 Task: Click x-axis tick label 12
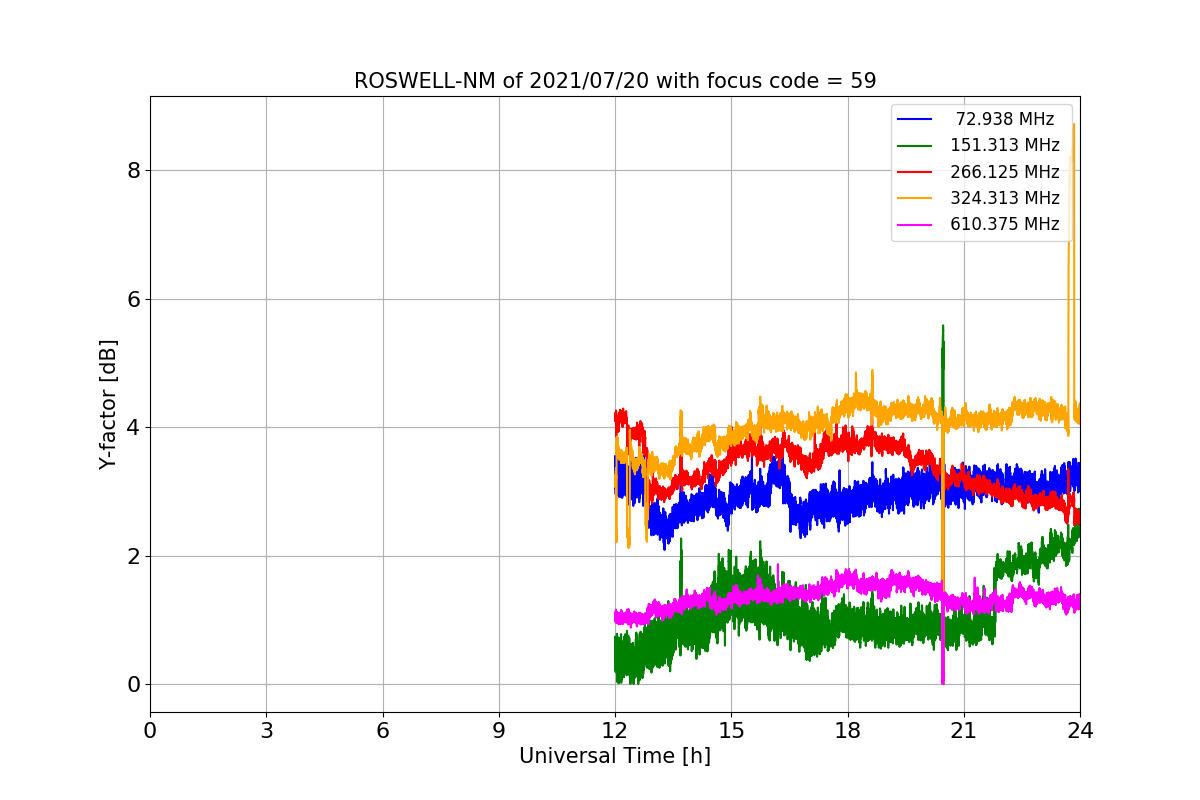click(615, 731)
